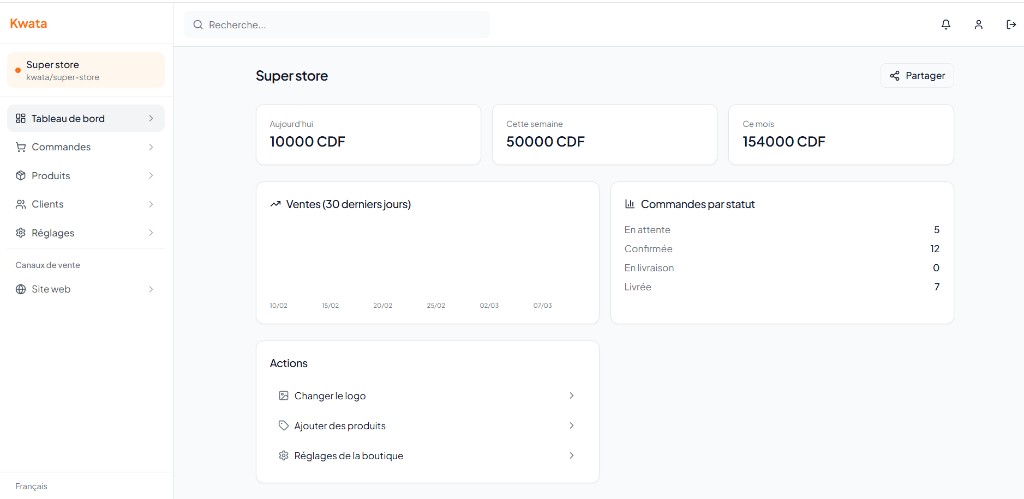Expand the Produits submenu arrow
The image size is (1024, 499).
151,176
